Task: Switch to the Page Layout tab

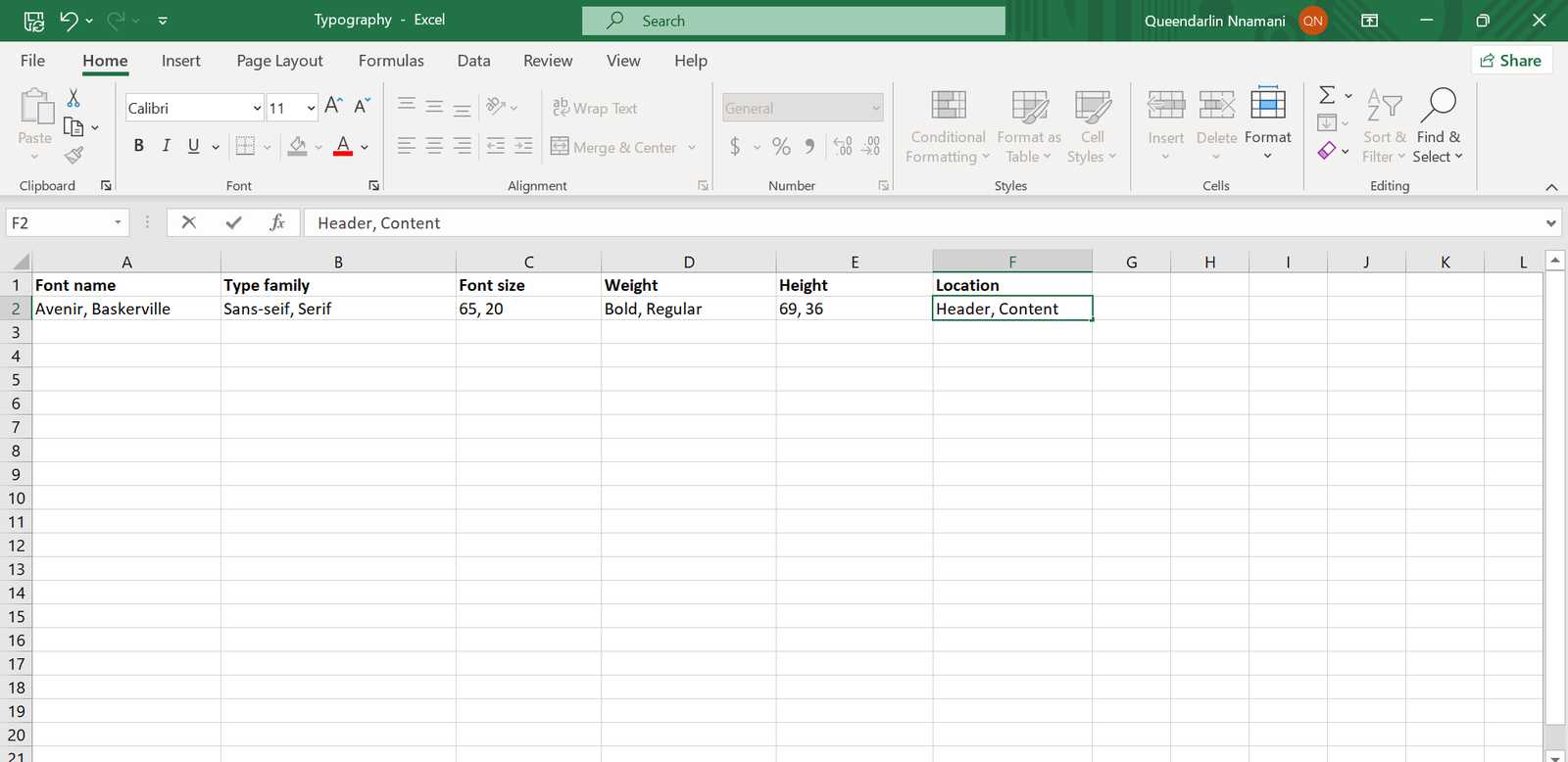Action: pos(279,61)
